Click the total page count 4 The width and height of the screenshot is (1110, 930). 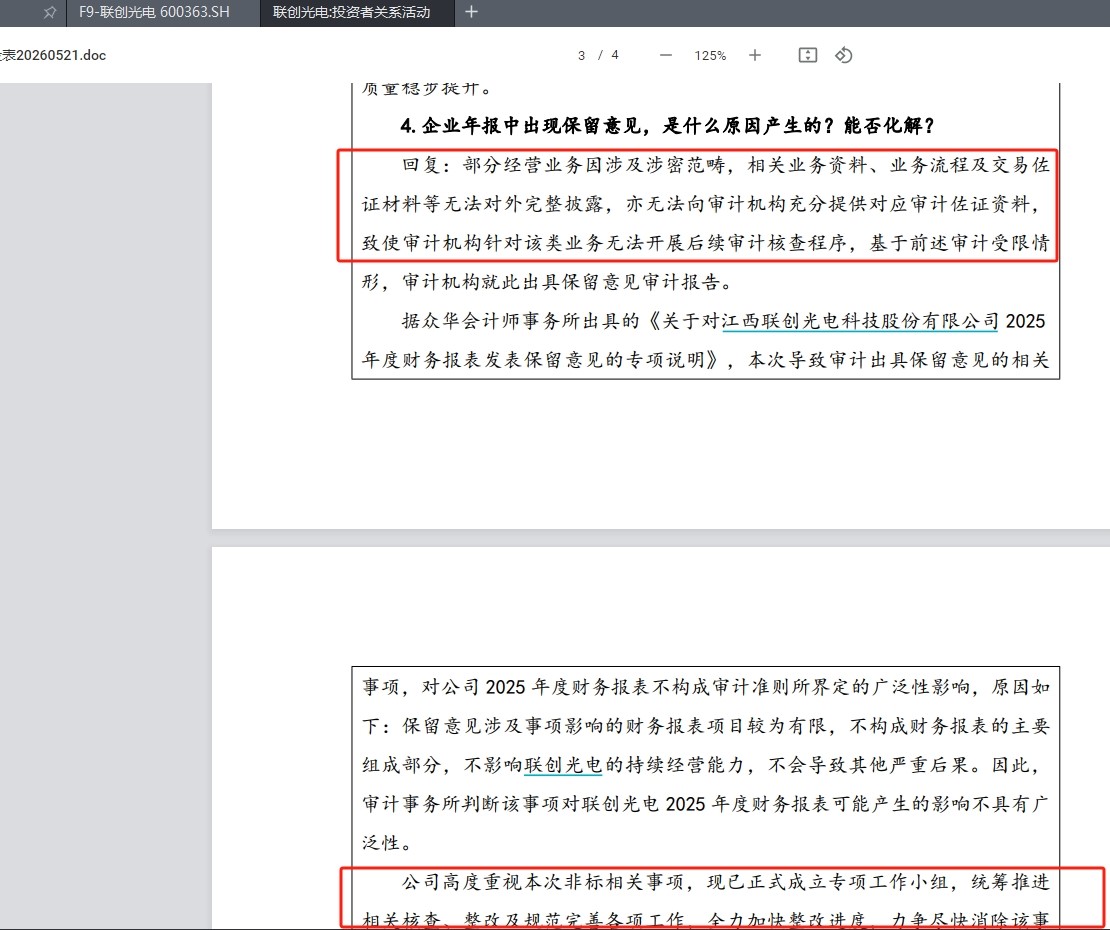pyautogui.click(x=615, y=55)
